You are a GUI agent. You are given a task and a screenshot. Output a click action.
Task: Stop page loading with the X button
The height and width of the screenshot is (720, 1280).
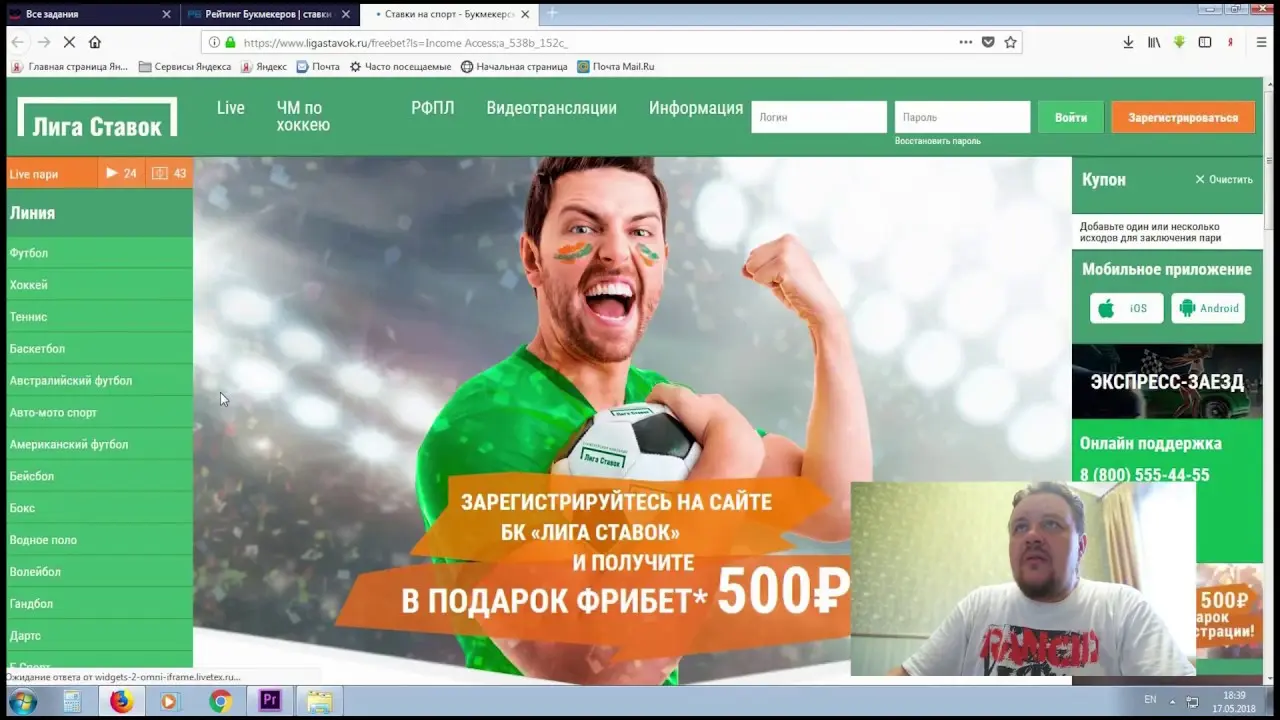click(x=69, y=42)
